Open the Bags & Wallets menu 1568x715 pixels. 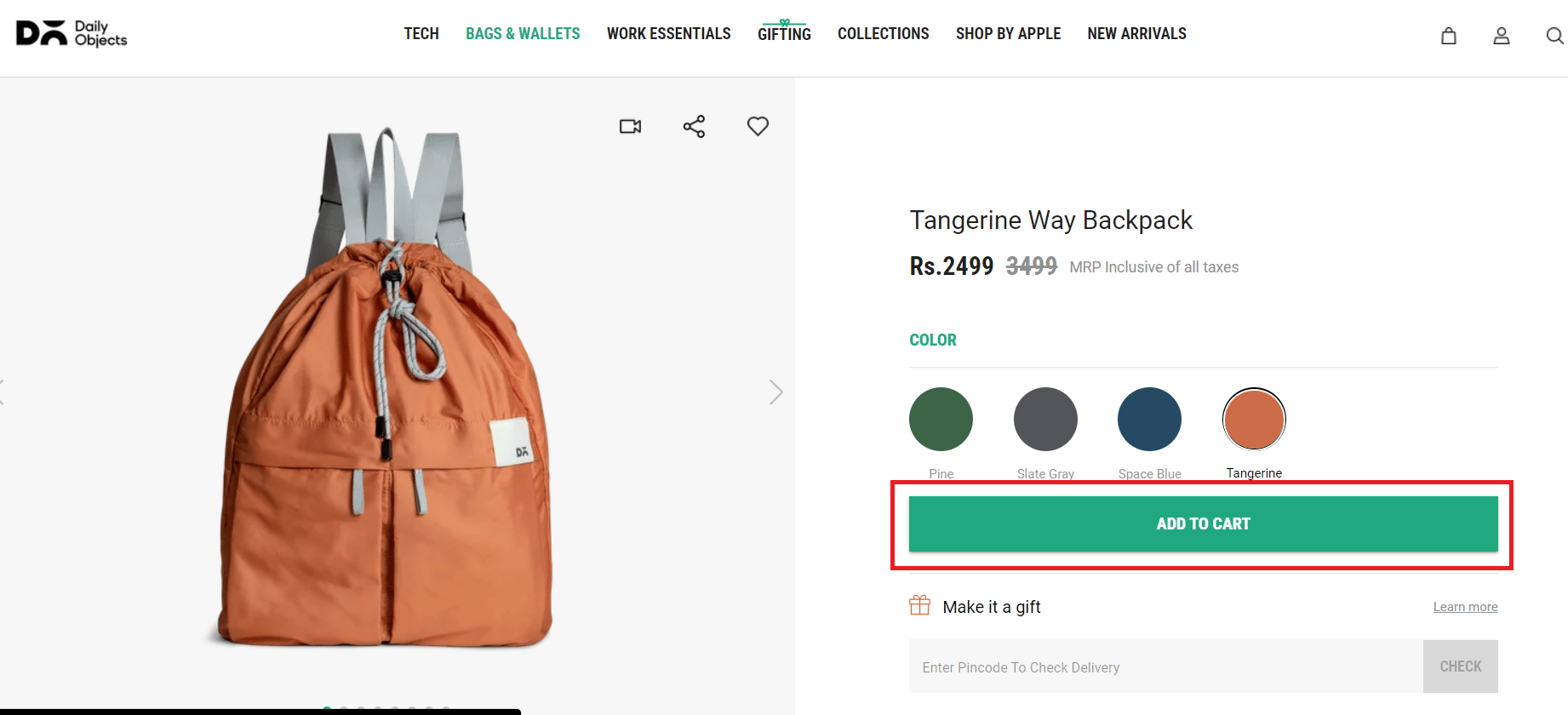click(x=523, y=34)
